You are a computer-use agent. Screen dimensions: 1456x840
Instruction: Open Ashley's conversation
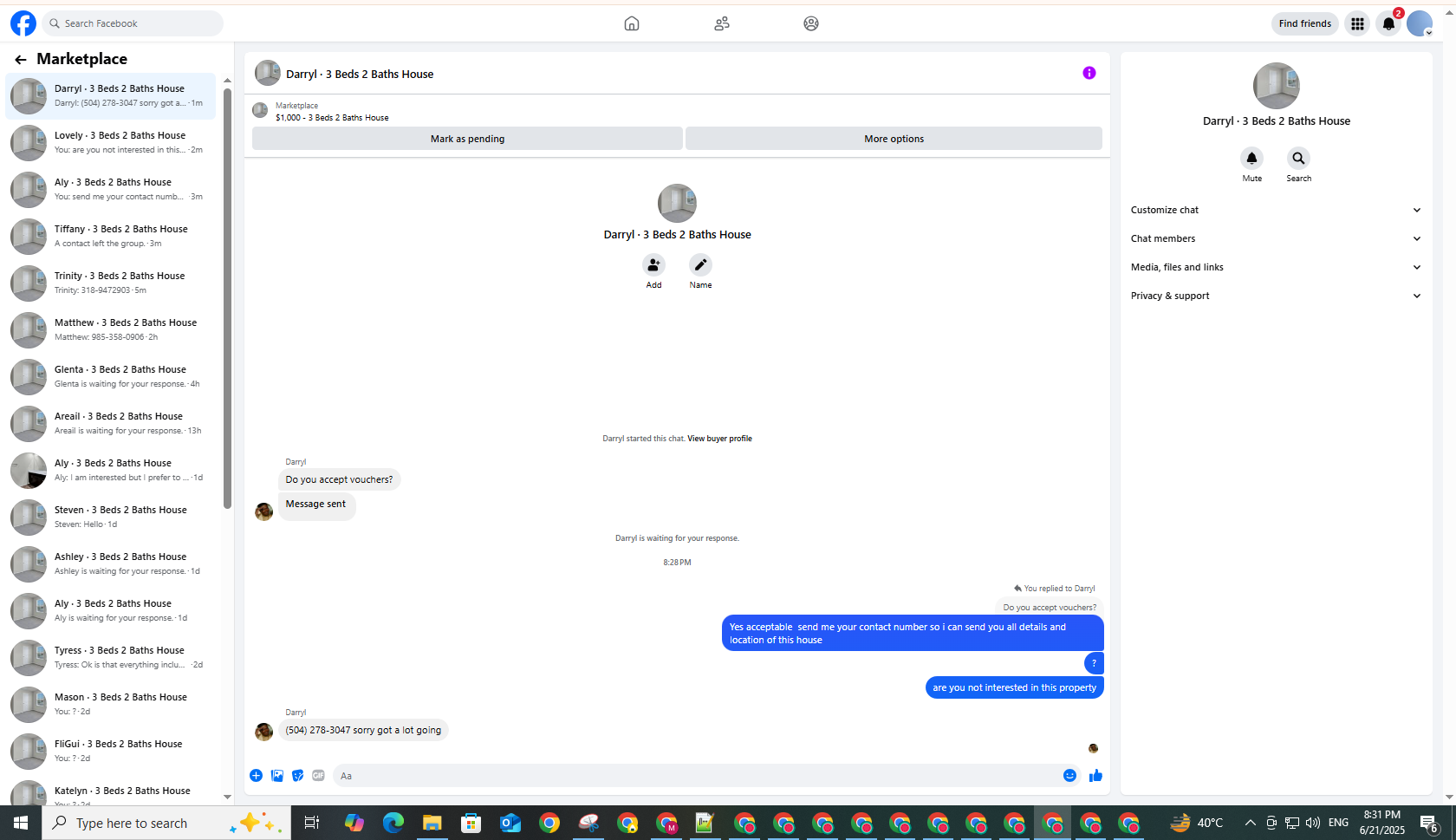tap(111, 563)
